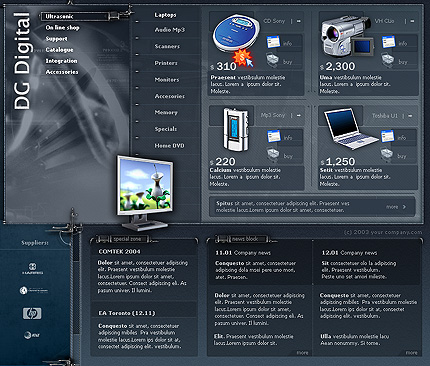Screen dimensions: 430x366
Task: Expand the Toshiba U1 arrow button
Action: [x=410, y=116]
